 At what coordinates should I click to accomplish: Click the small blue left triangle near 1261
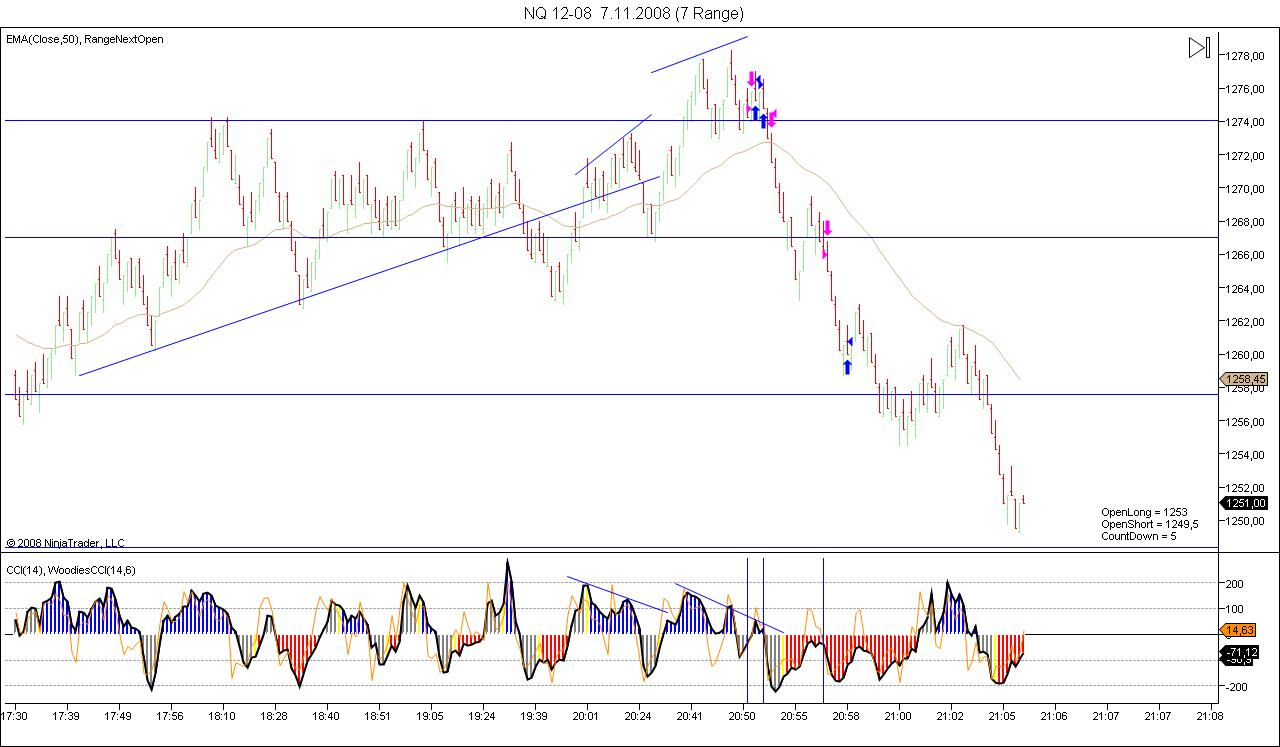[849, 342]
